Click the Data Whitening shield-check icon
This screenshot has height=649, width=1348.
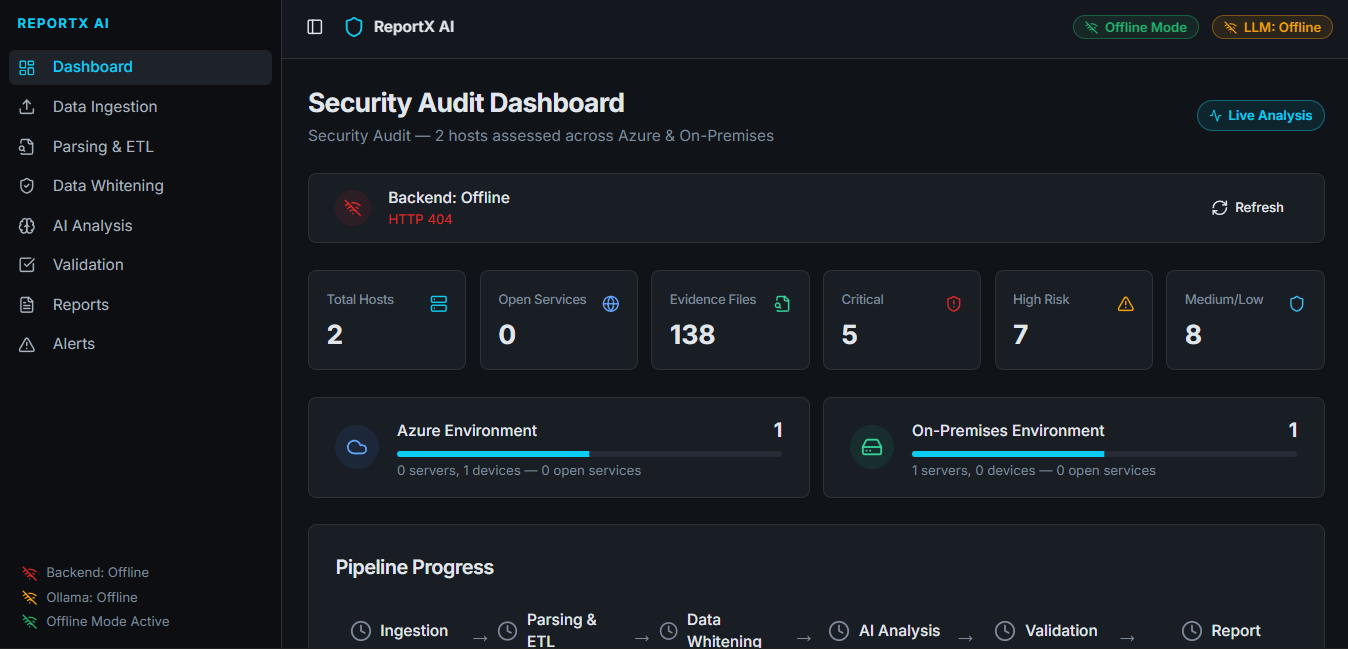click(x=27, y=186)
